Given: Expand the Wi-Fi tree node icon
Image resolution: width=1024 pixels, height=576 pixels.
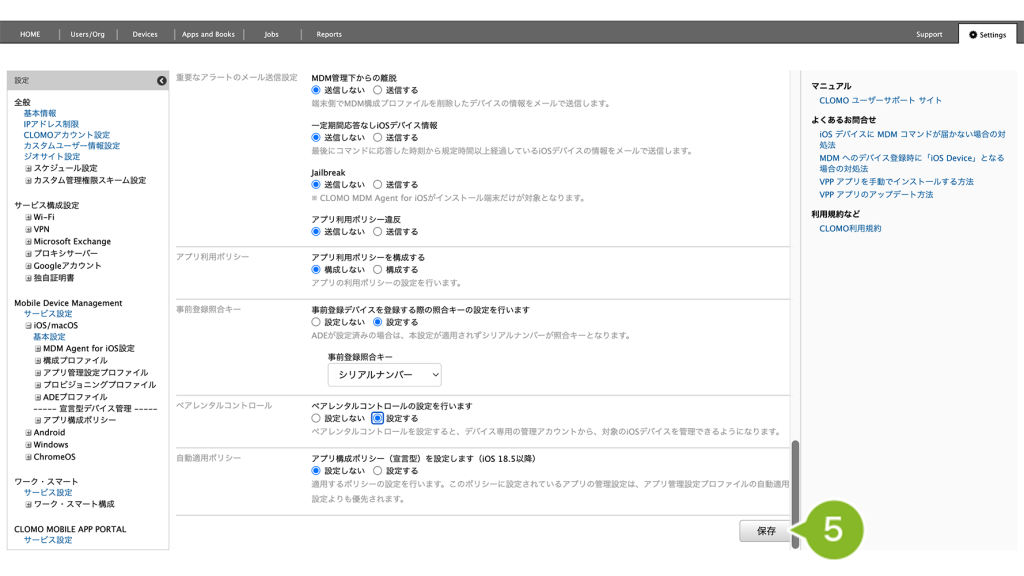Looking at the screenshot, I should pos(28,217).
